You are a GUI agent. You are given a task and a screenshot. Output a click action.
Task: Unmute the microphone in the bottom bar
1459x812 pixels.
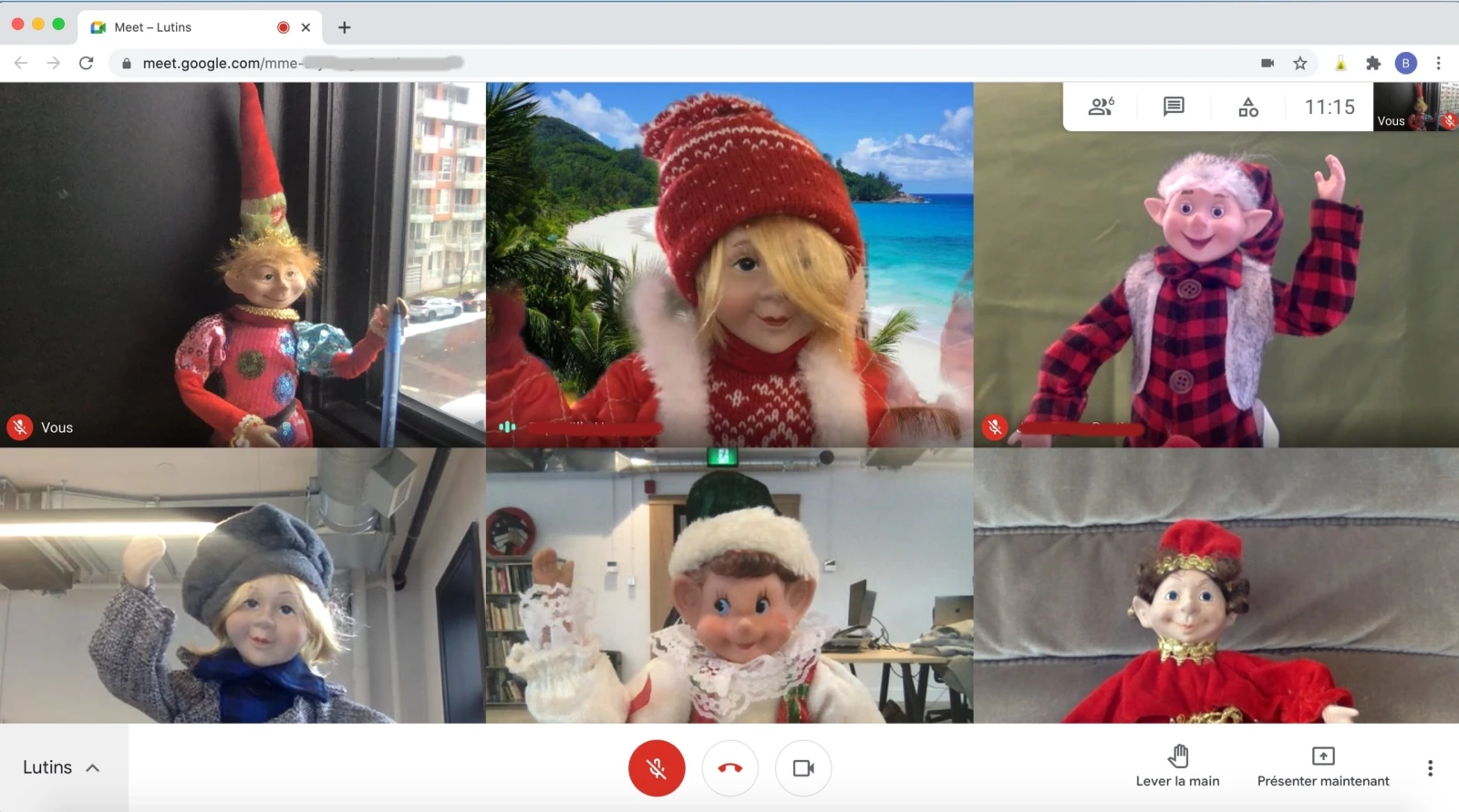coord(657,768)
